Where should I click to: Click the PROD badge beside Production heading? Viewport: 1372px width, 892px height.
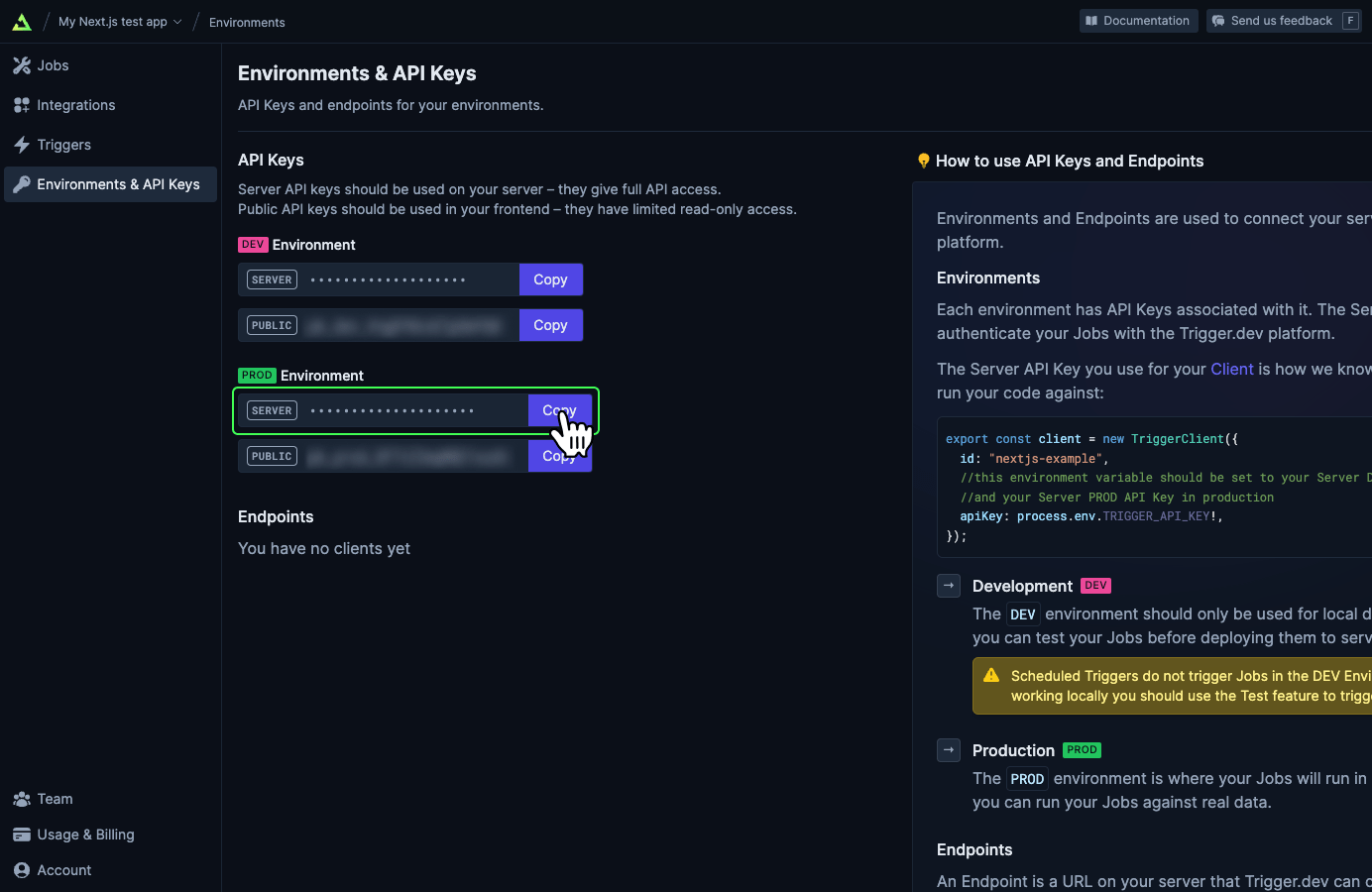[1082, 750]
